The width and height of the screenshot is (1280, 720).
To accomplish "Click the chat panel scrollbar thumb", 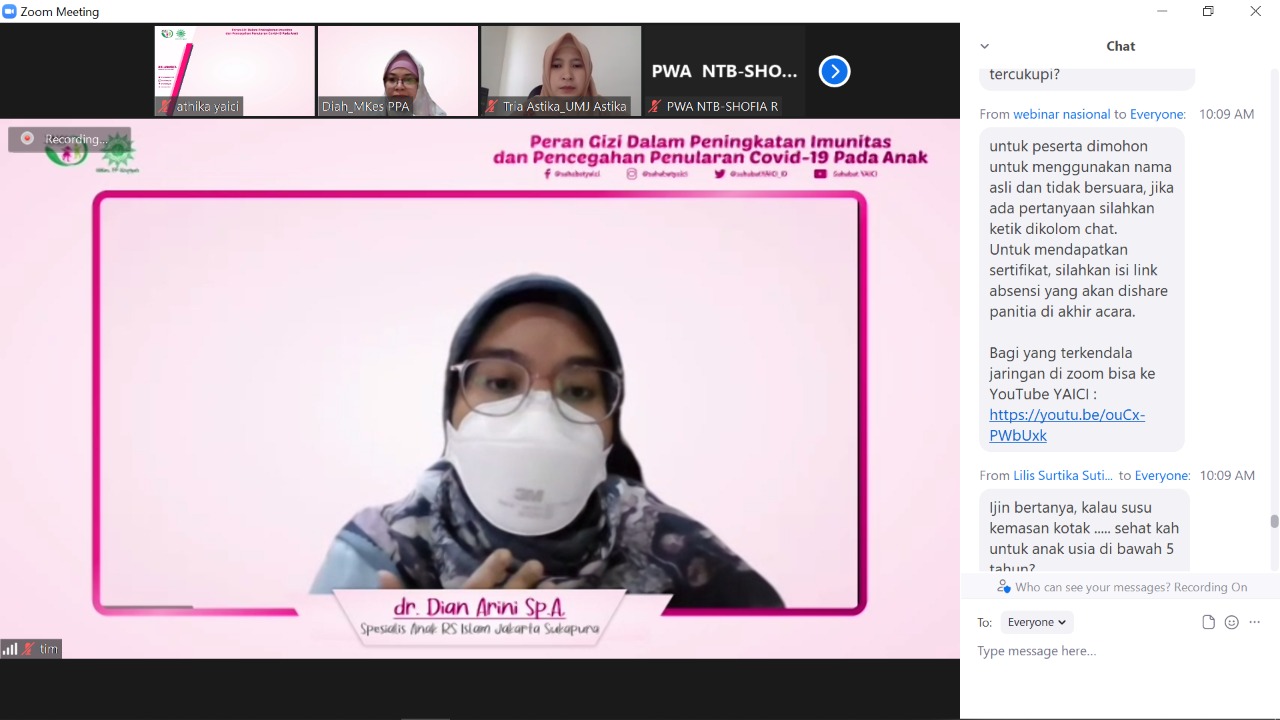I will pos(1274,521).
